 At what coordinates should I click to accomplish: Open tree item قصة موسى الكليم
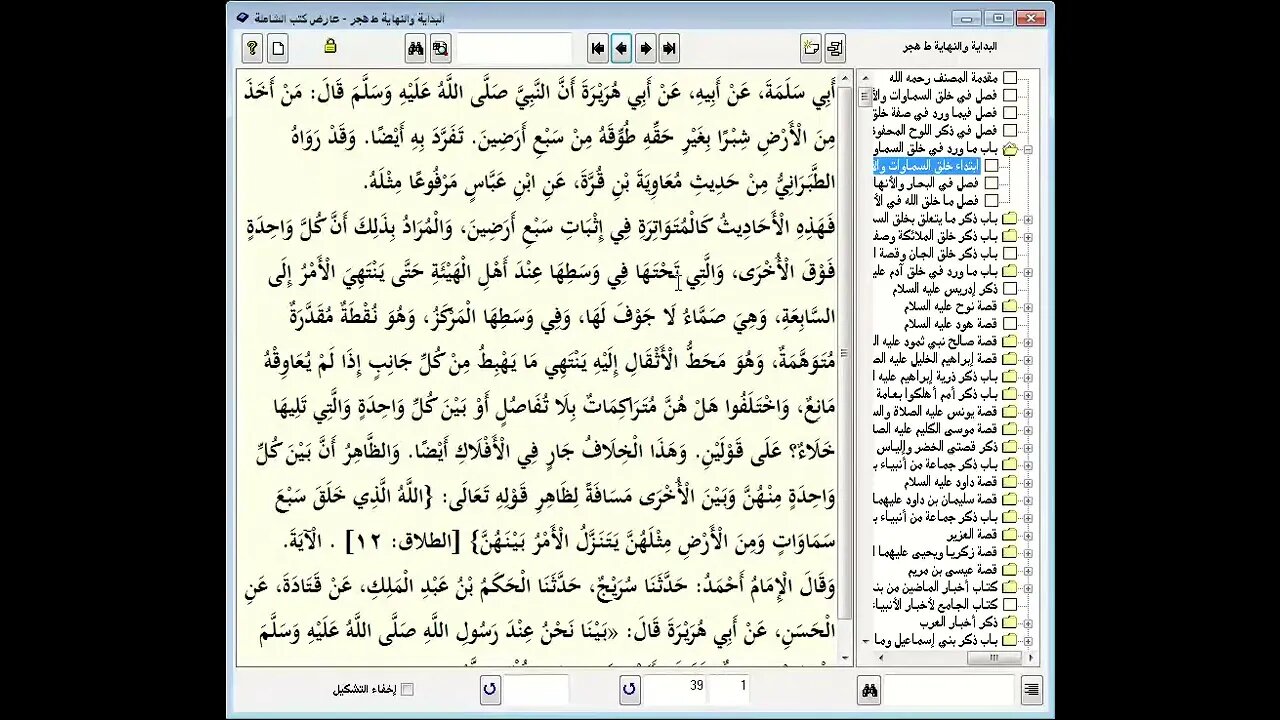point(936,429)
